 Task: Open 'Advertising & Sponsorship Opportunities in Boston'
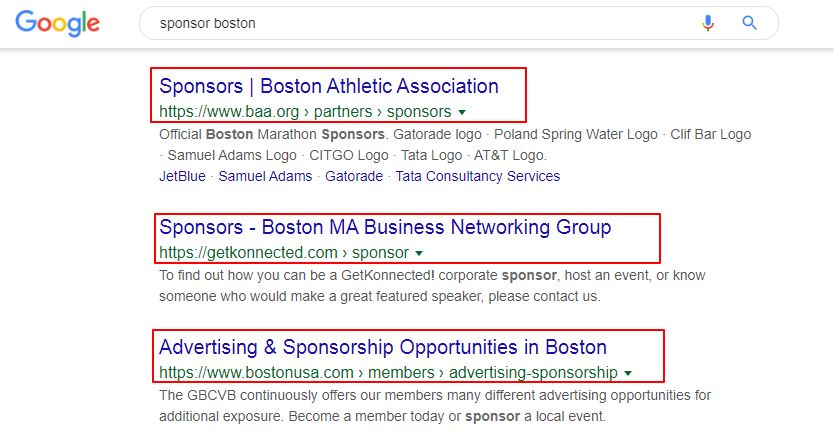[x=383, y=347]
